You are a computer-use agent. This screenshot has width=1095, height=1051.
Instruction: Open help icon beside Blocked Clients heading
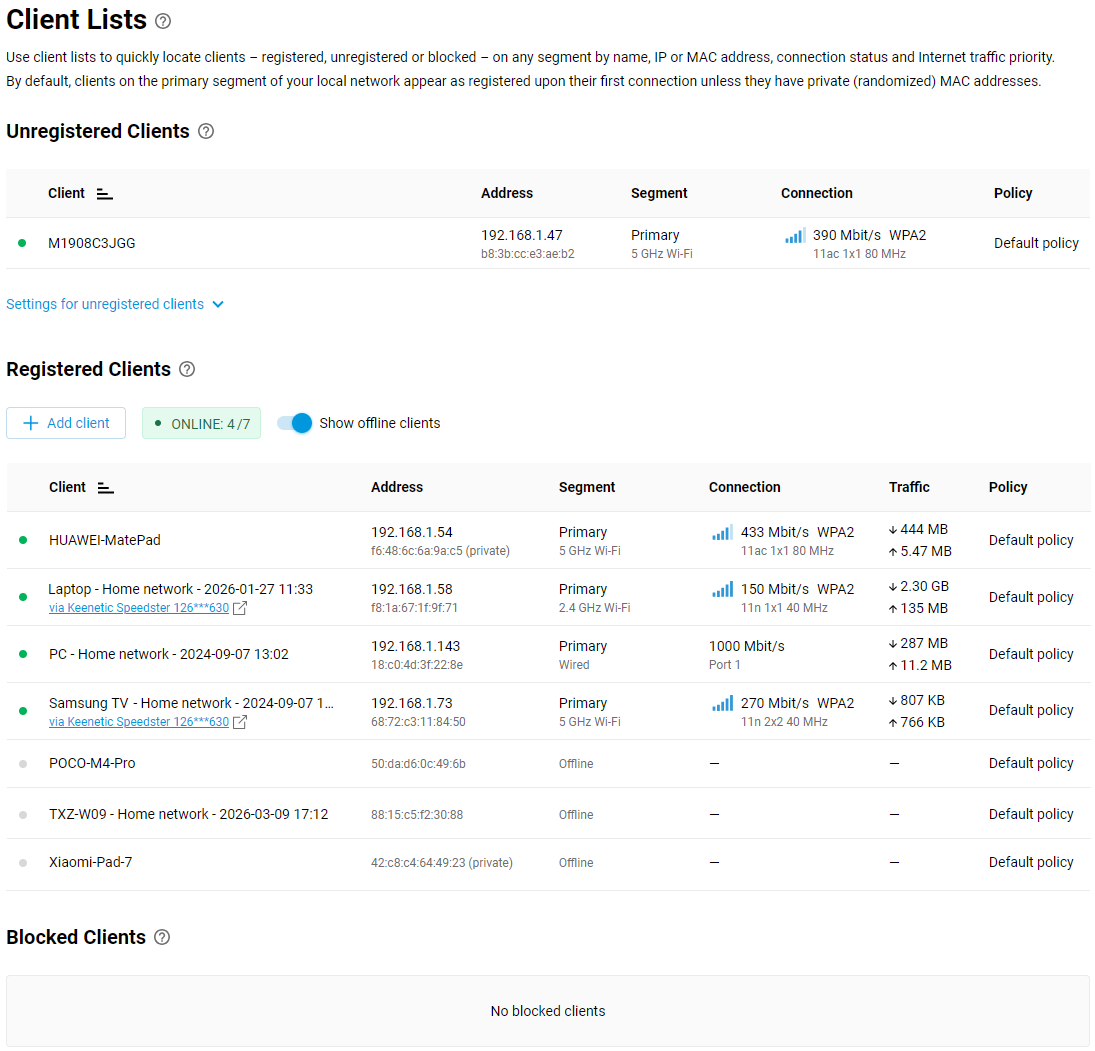point(162,937)
